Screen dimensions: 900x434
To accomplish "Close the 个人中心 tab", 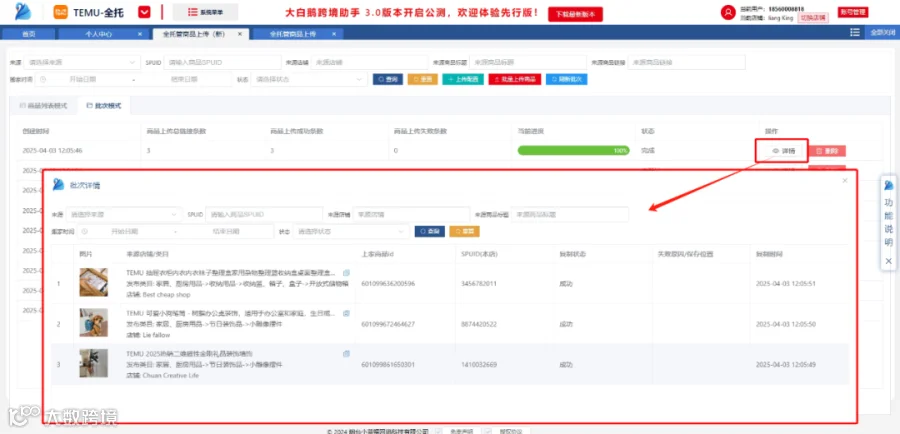I will pyautogui.click(x=139, y=34).
